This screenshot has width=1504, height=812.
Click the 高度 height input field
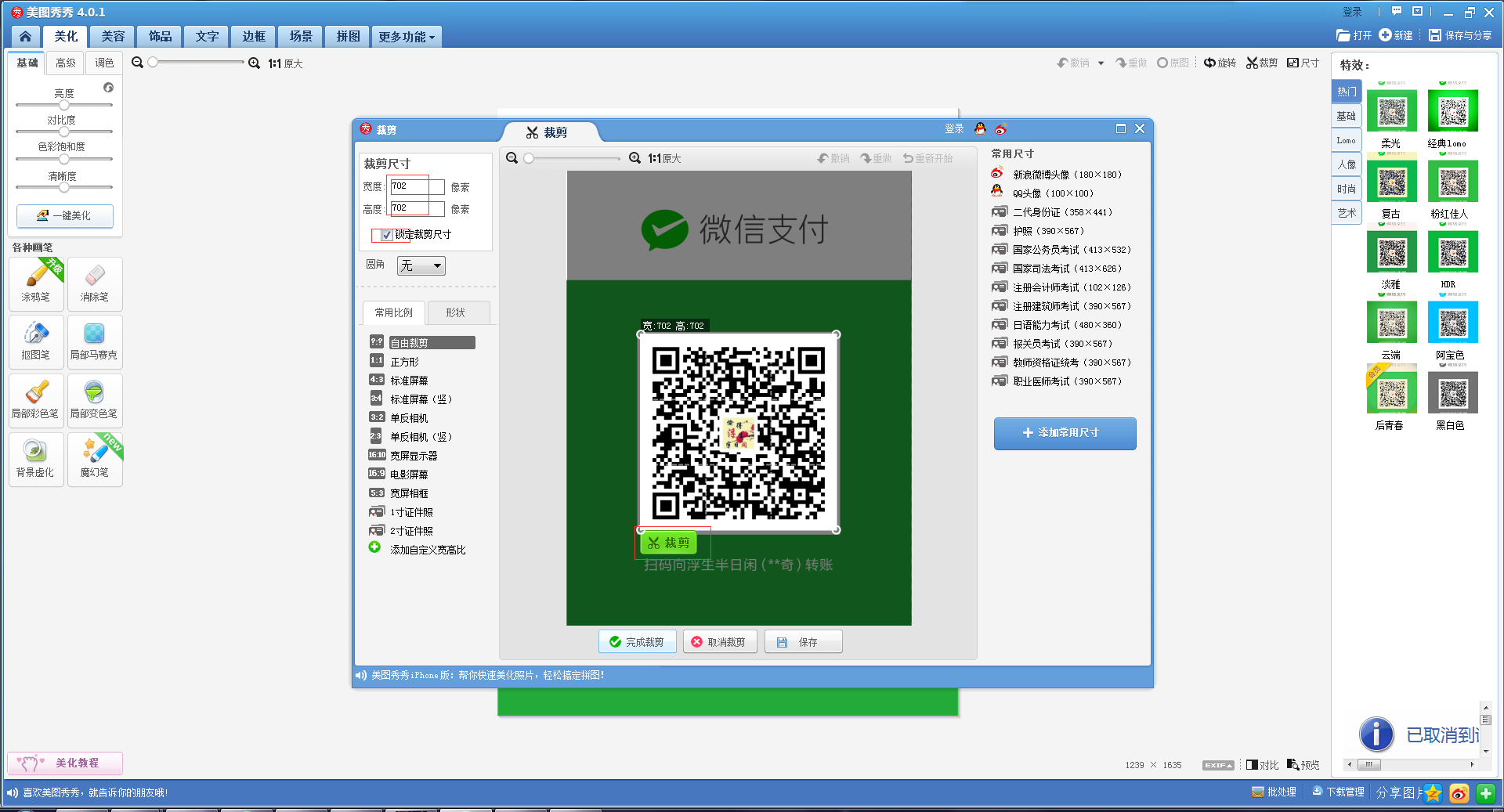pyautogui.click(x=417, y=208)
